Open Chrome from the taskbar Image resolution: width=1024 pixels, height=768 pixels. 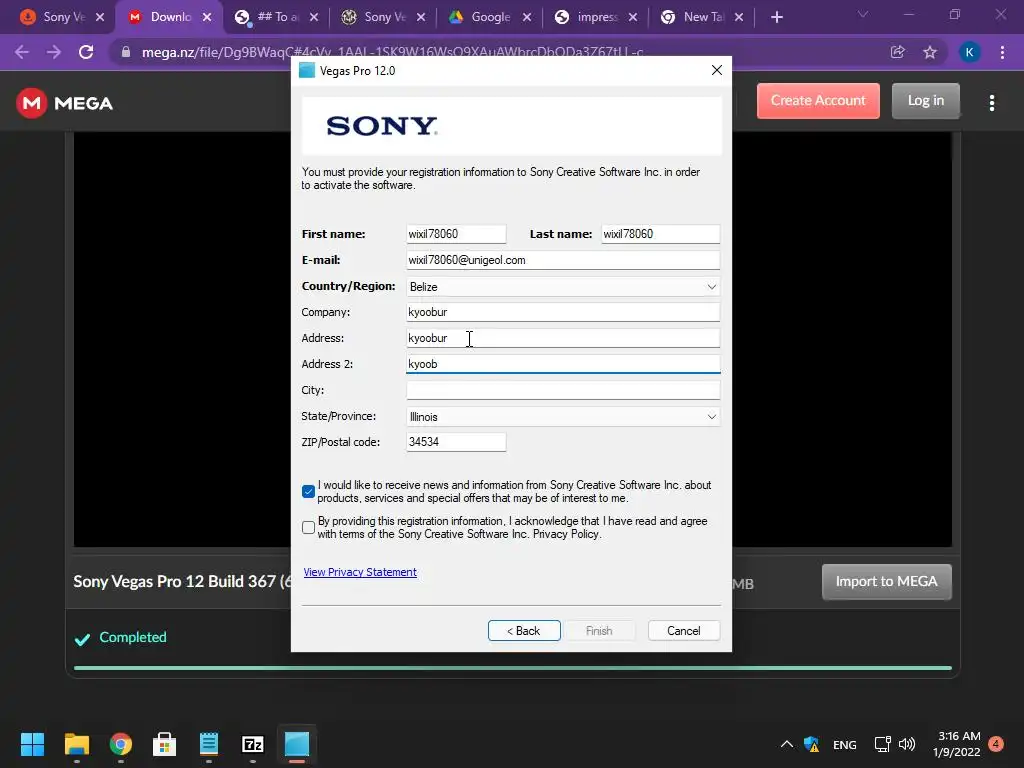pos(121,744)
